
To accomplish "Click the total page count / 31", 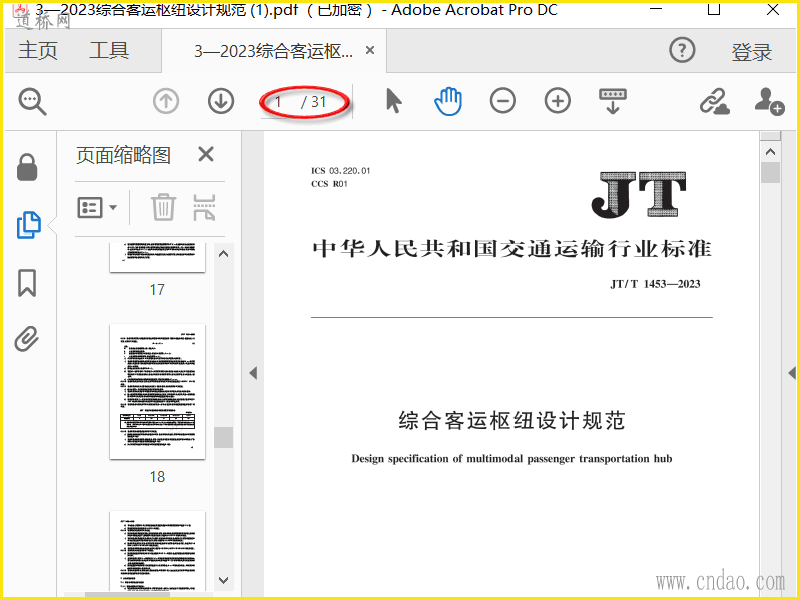I will [x=314, y=102].
